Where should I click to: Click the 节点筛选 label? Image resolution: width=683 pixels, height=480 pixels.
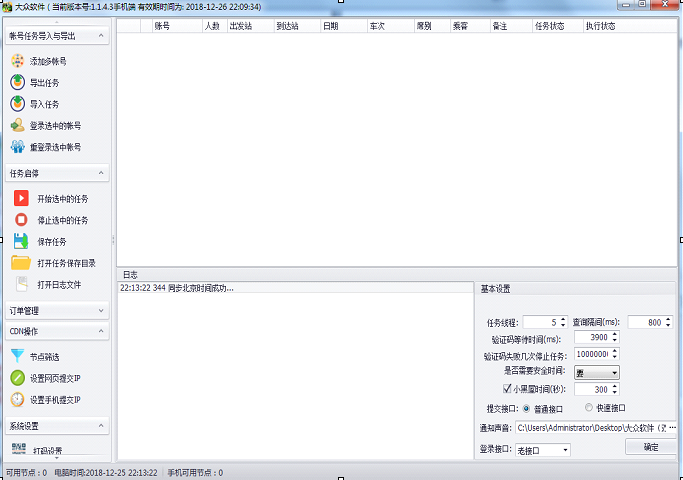(44, 357)
